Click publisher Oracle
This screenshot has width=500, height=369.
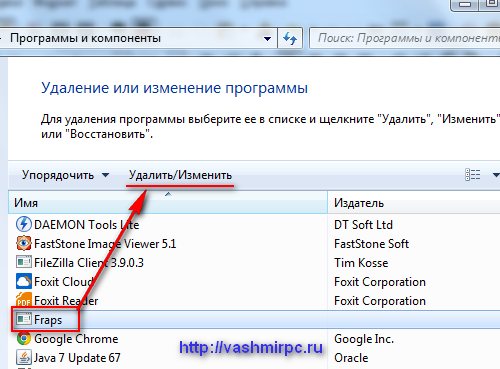point(351,358)
